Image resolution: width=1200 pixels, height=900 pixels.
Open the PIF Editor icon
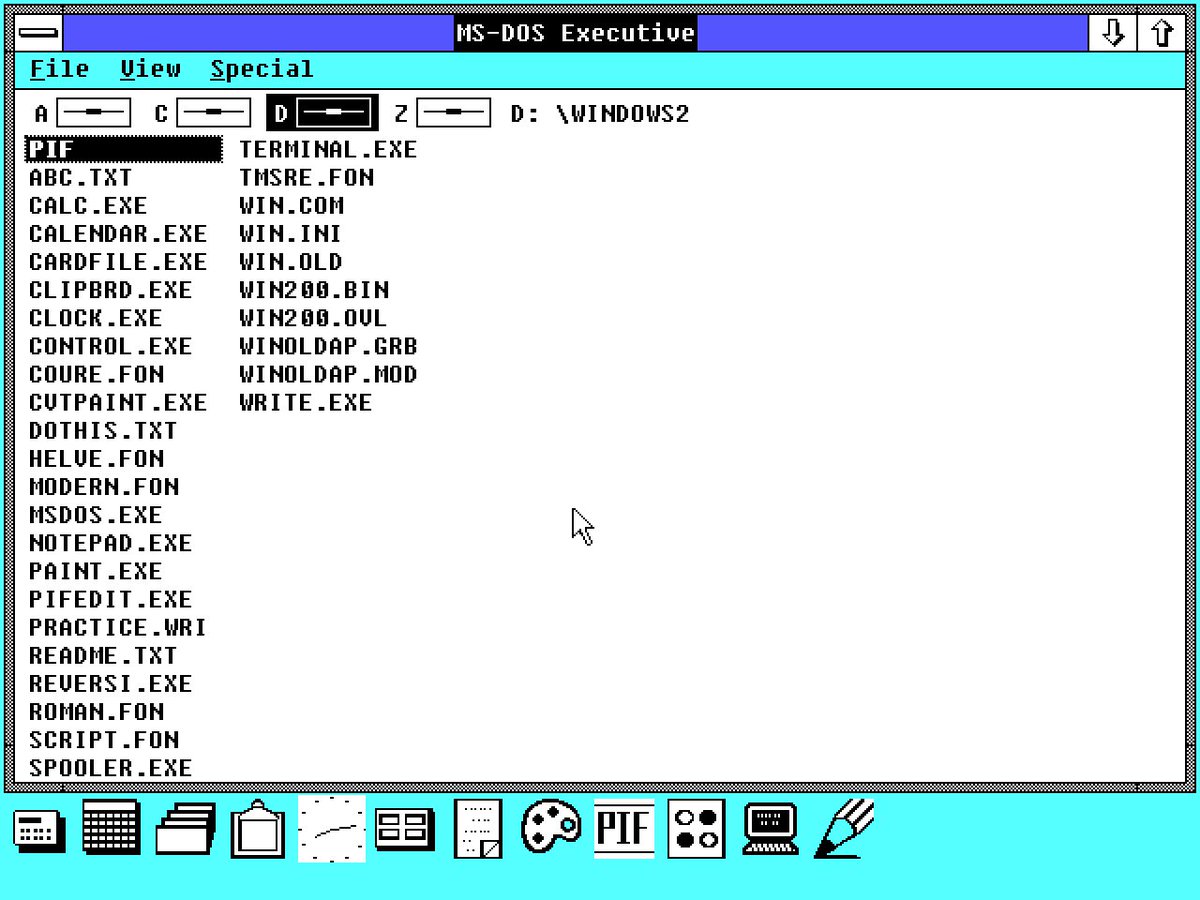click(x=624, y=829)
